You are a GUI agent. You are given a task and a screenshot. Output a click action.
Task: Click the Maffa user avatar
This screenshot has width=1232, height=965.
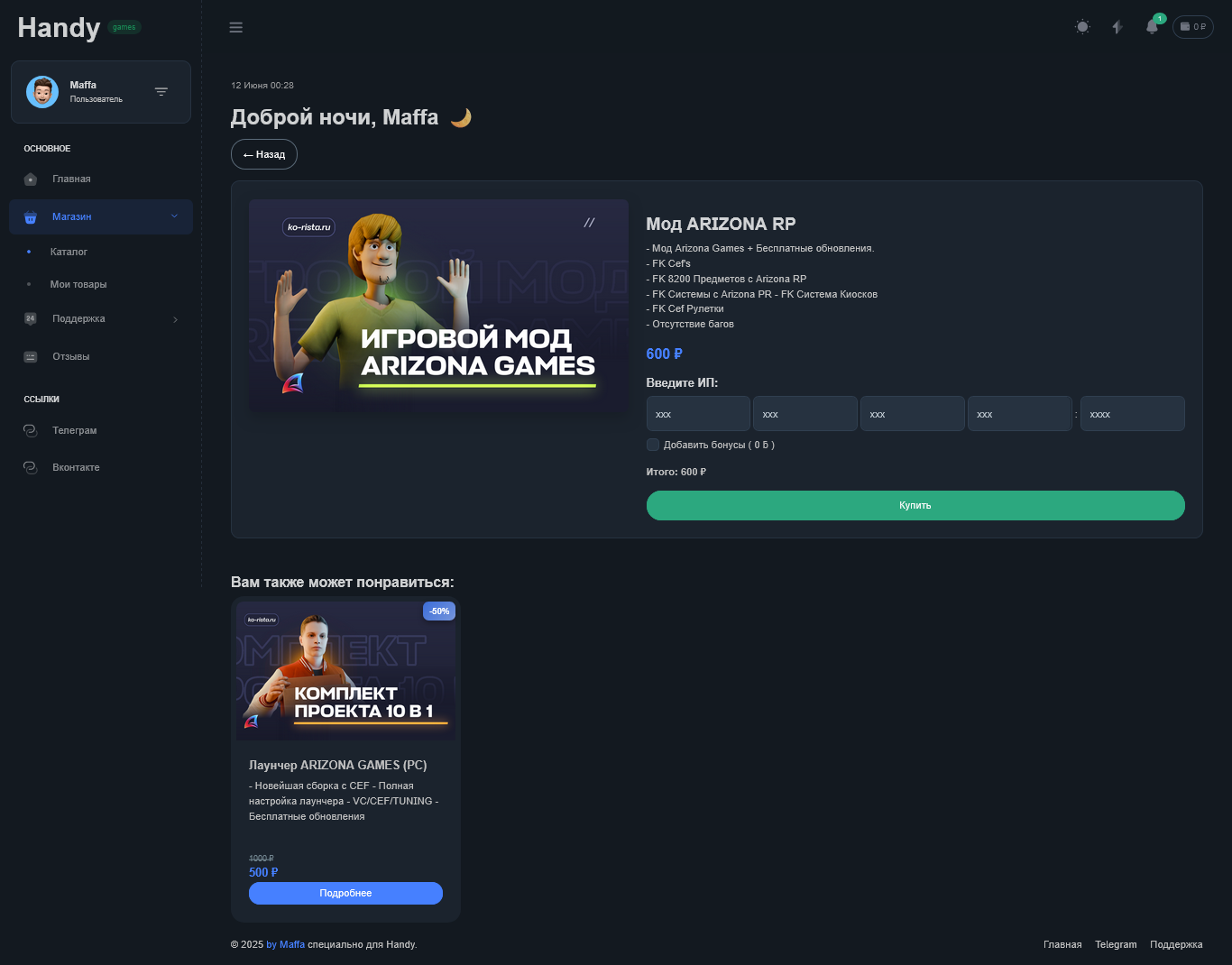[x=42, y=92]
